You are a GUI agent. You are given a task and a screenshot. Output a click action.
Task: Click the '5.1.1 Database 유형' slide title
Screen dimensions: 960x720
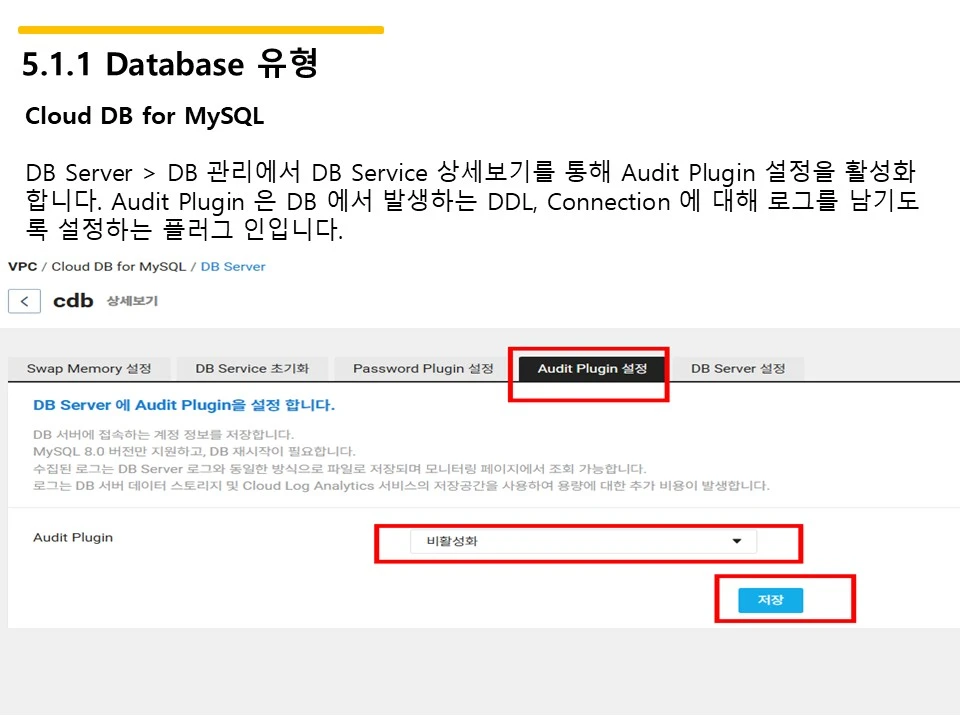pyautogui.click(x=170, y=64)
